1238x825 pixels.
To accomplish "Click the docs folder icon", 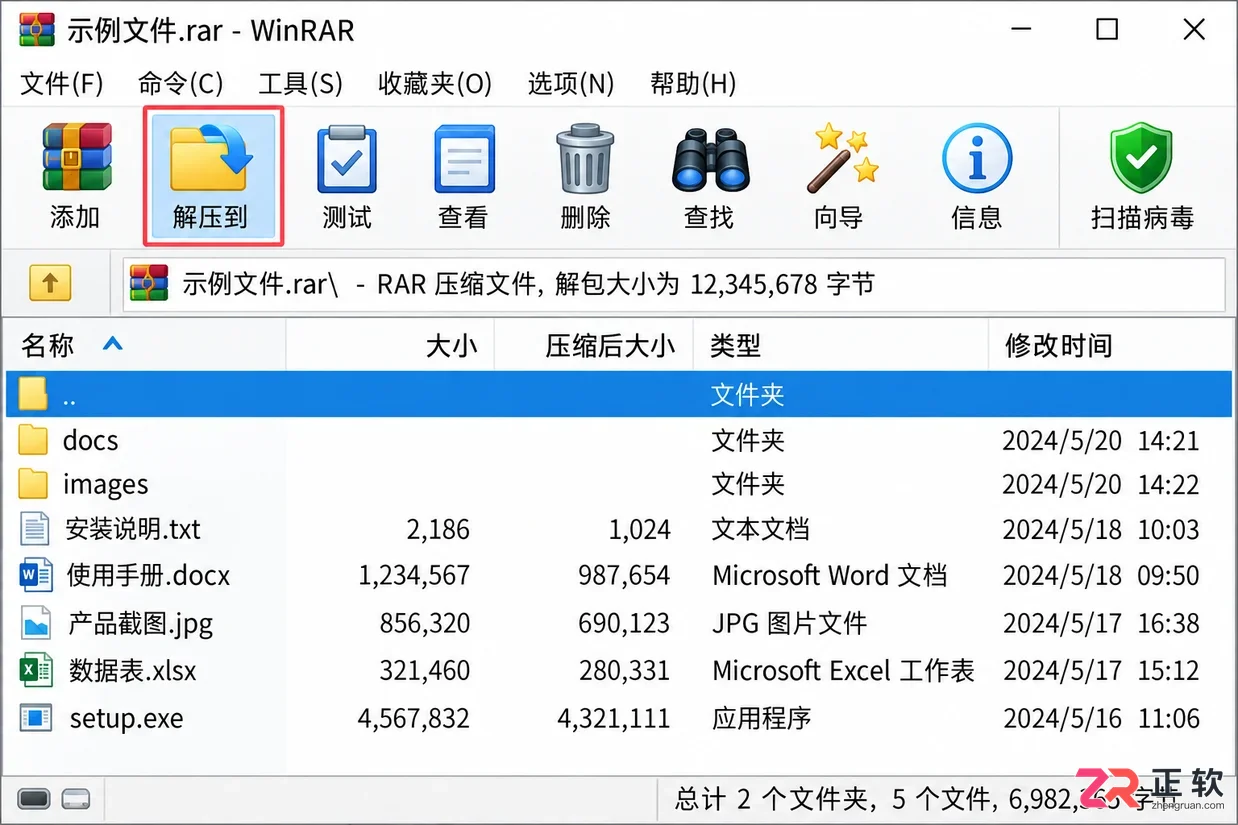I will [34, 439].
